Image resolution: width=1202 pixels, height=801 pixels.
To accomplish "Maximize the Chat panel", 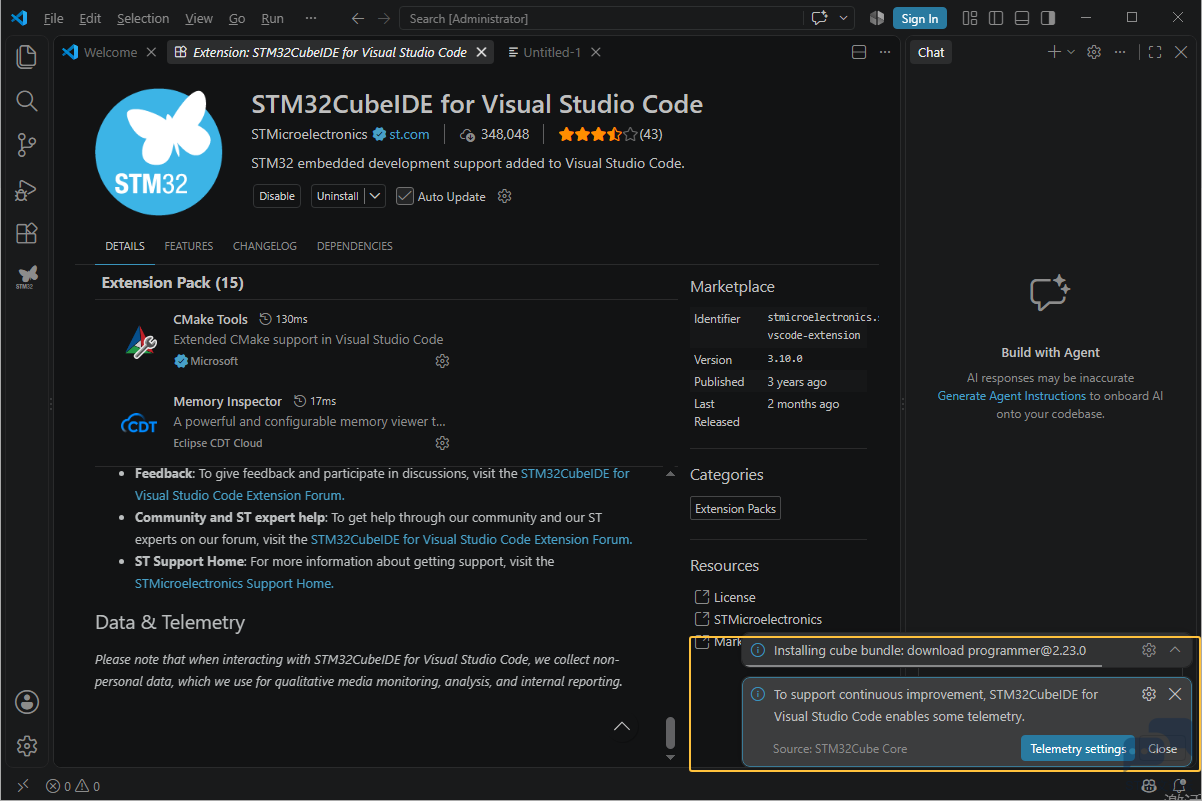I will tap(1155, 52).
